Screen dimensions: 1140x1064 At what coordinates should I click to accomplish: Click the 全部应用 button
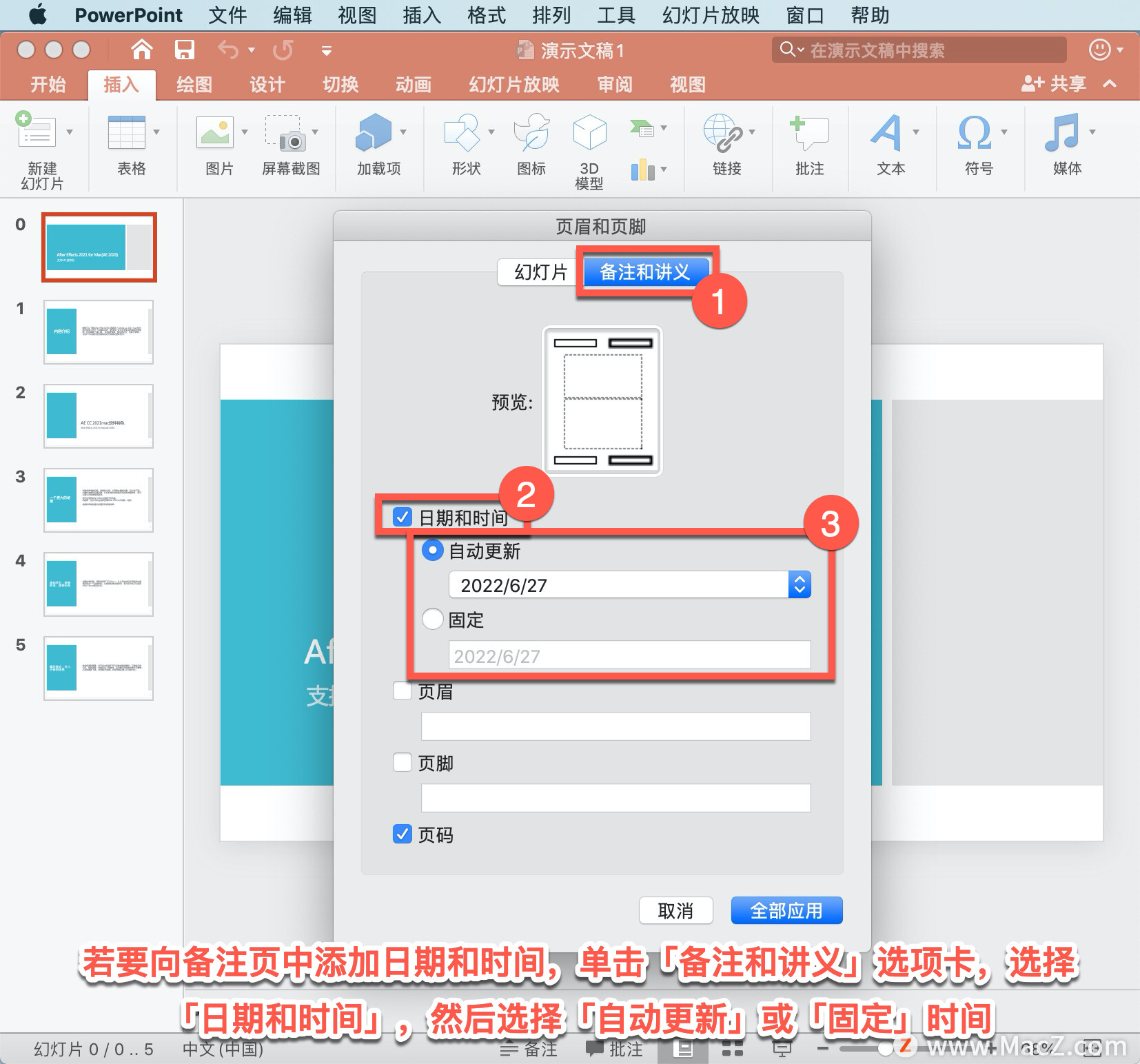click(786, 910)
